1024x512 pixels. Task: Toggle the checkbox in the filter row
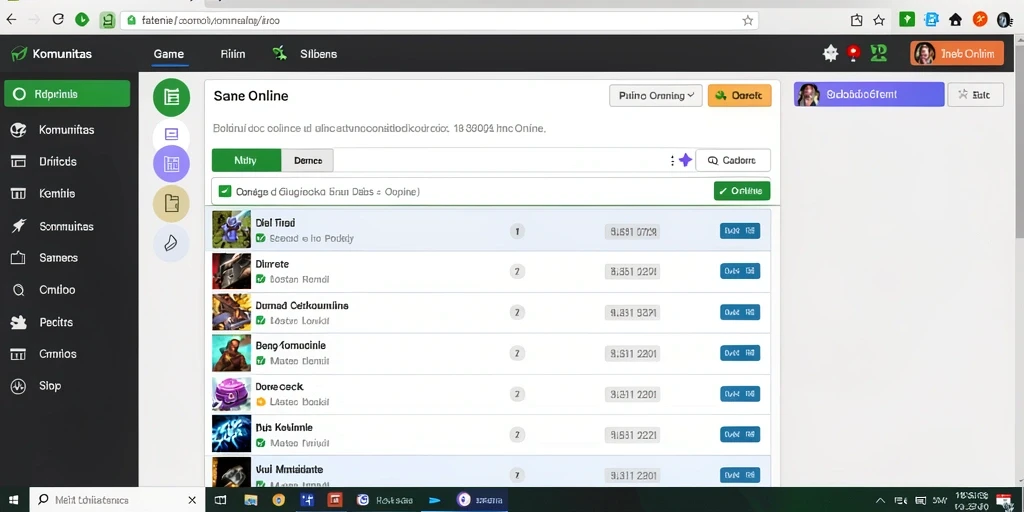(x=225, y=191)
